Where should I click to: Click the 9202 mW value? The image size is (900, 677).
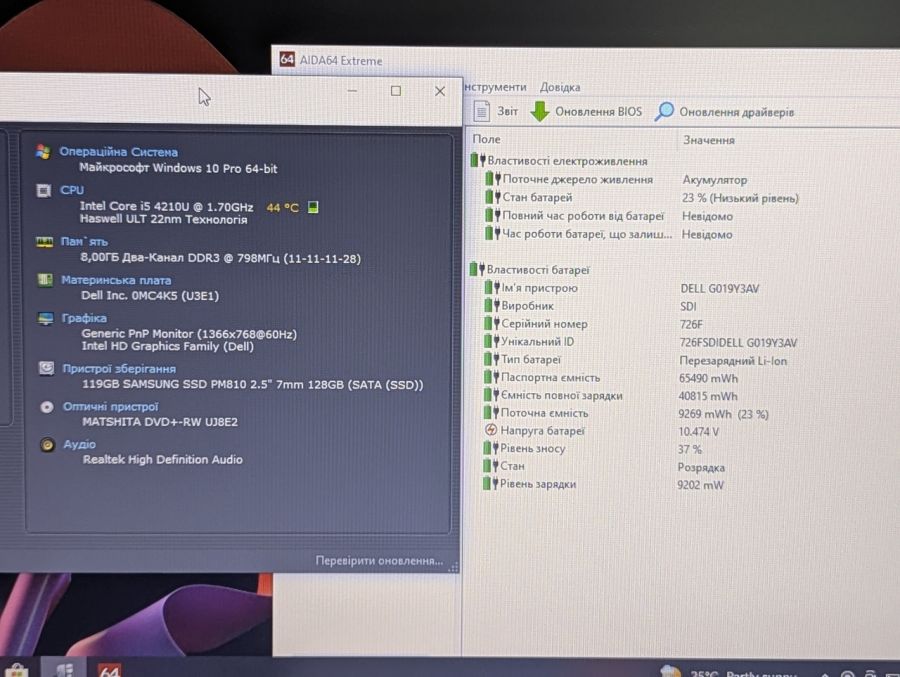700,485
